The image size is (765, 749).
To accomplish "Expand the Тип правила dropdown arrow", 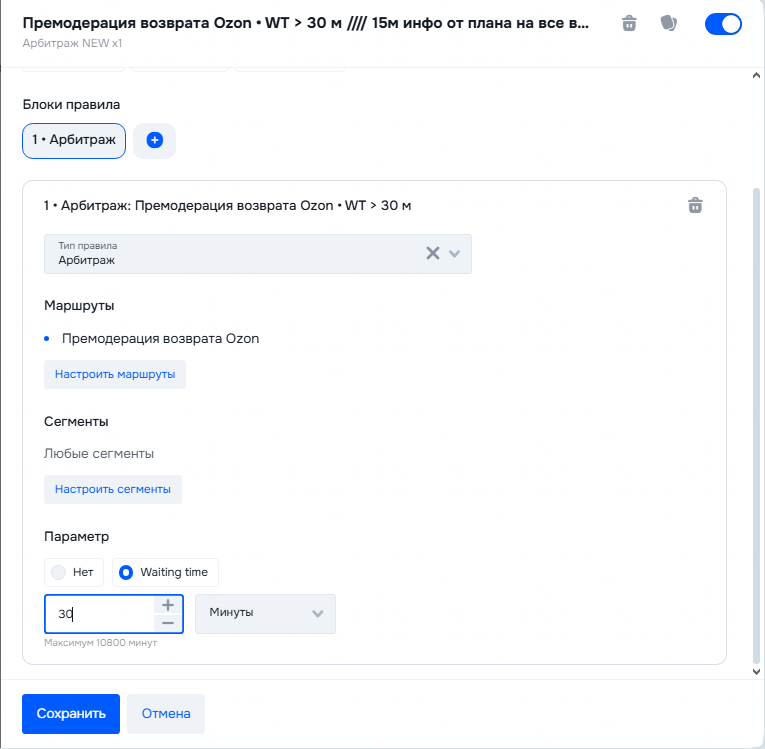I will click(455, 253).
